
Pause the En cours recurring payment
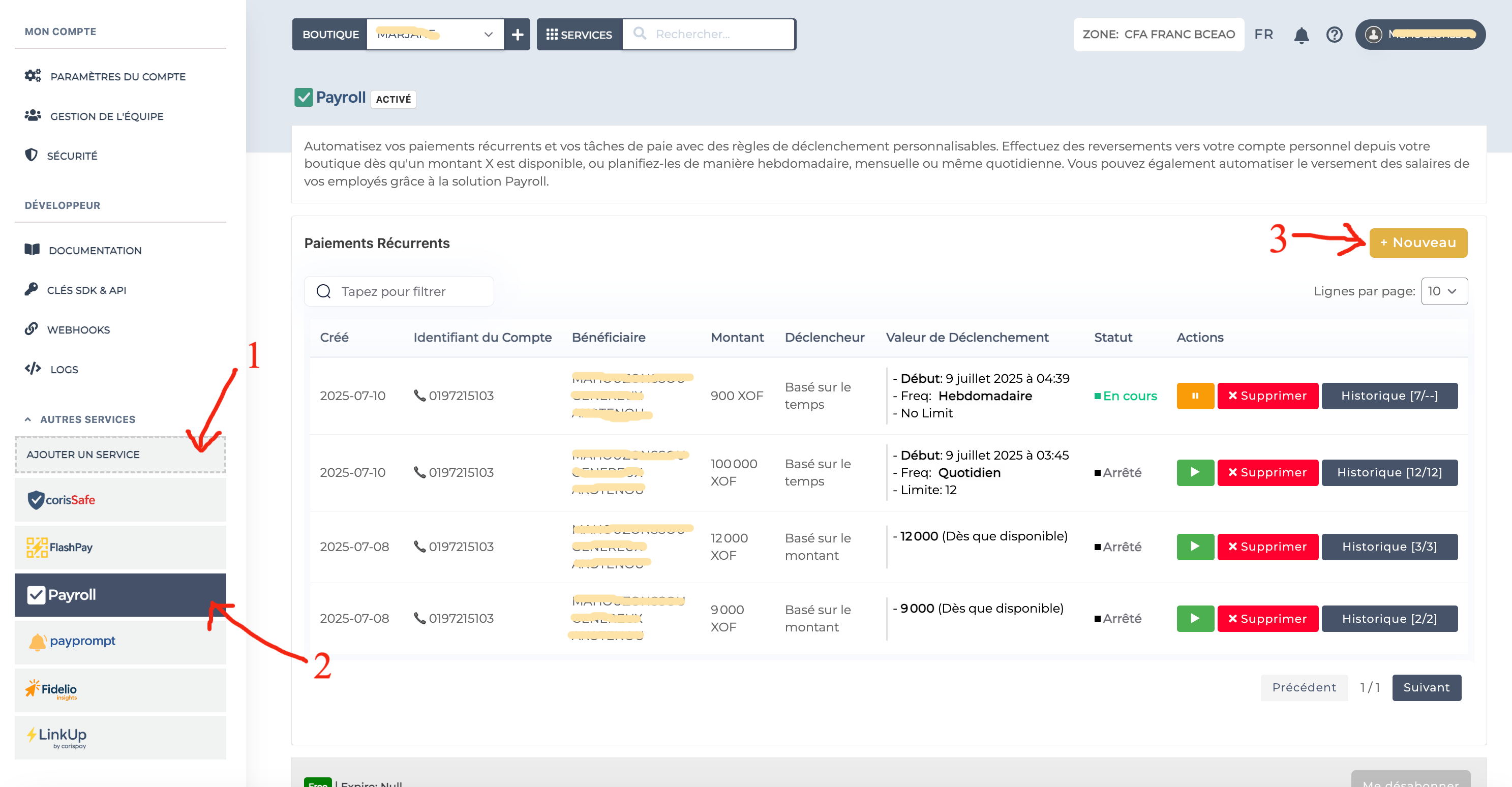pos(1195,396)
